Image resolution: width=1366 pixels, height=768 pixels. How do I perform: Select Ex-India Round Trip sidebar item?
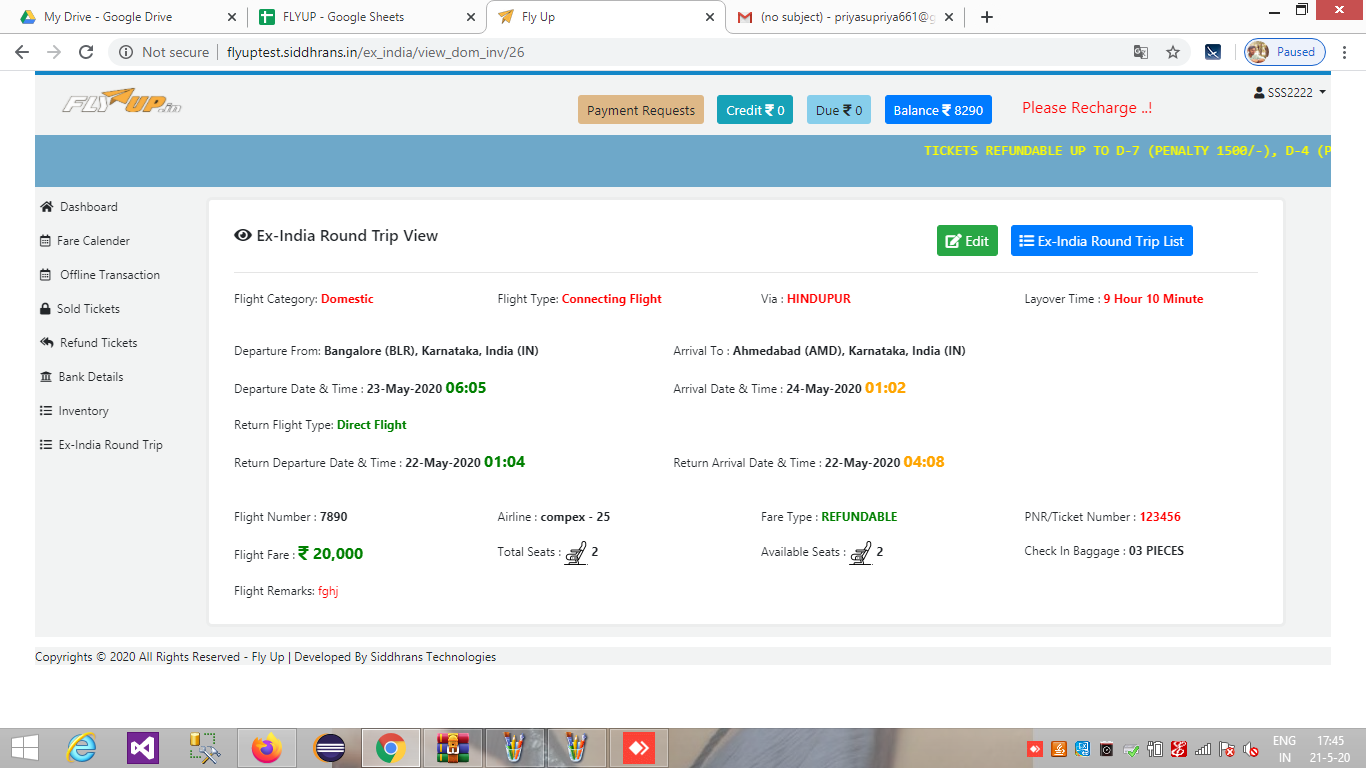tap(110, 445)
